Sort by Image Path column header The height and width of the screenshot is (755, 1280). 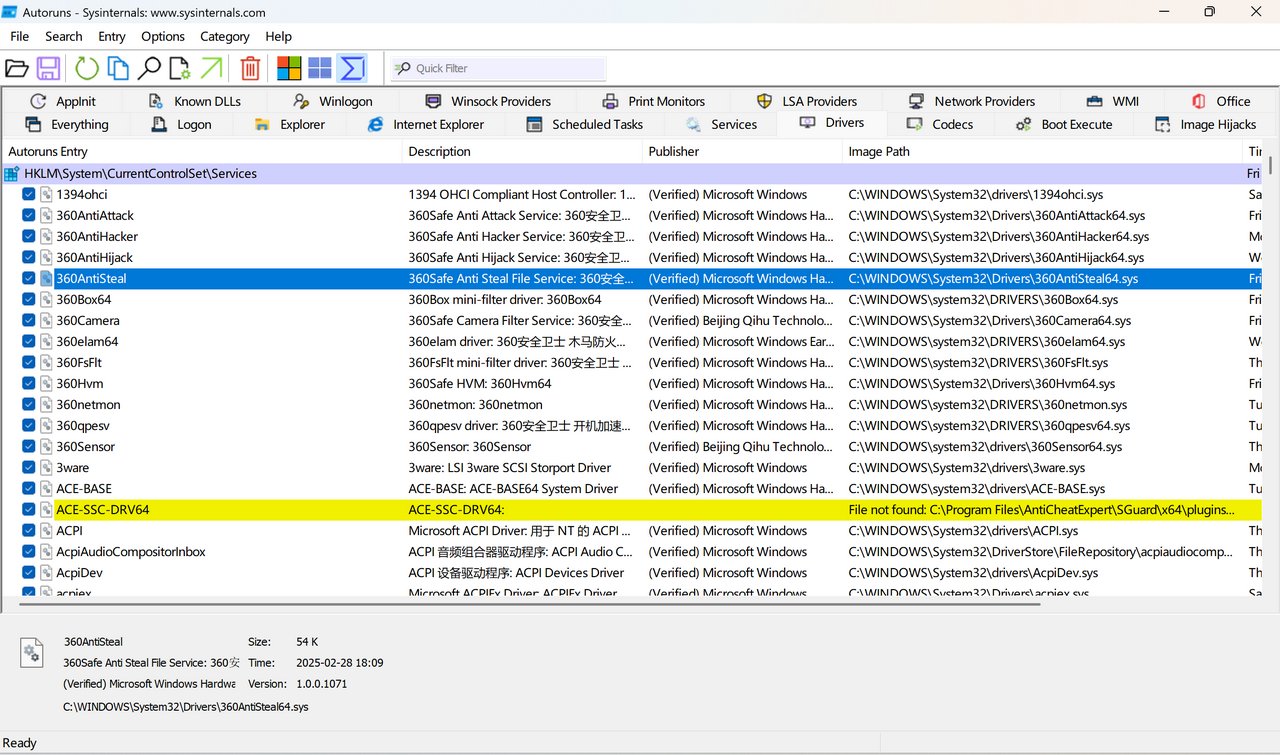[x=1042, y=152]
